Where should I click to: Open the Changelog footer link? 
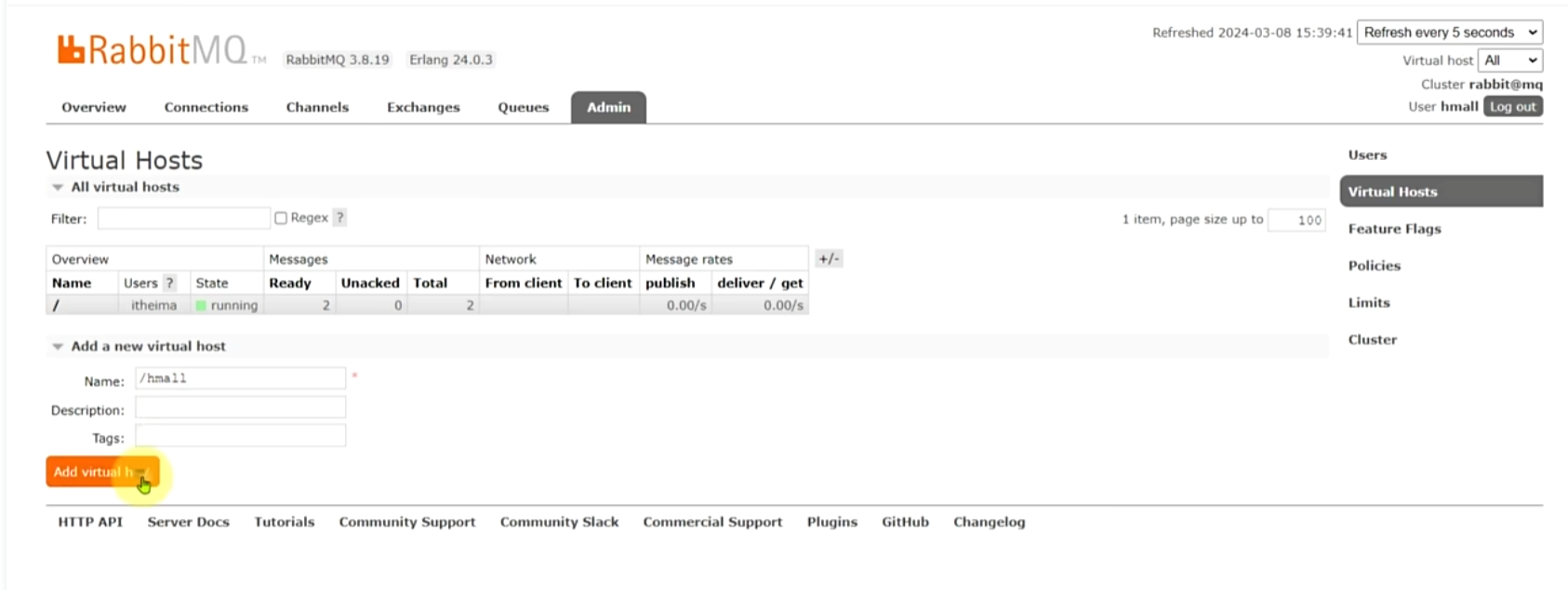[x=989, y=522]
